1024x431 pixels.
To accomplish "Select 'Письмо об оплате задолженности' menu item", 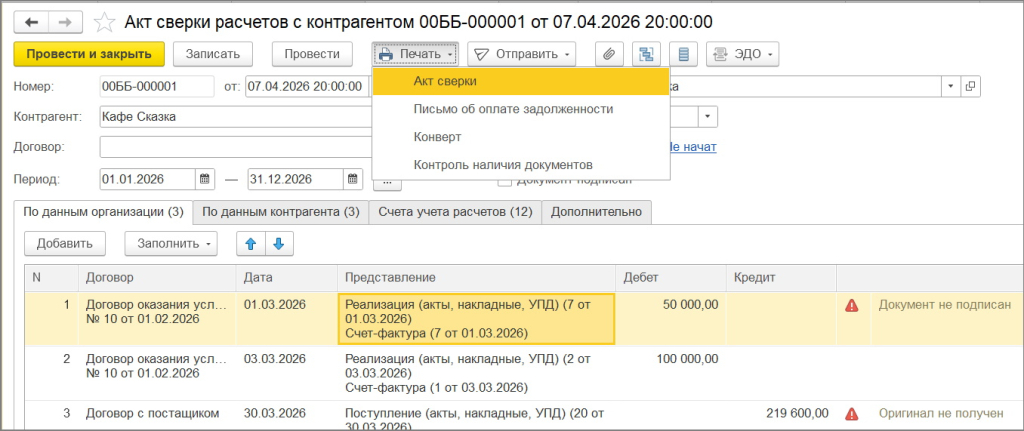I will (x=512, y=108).
